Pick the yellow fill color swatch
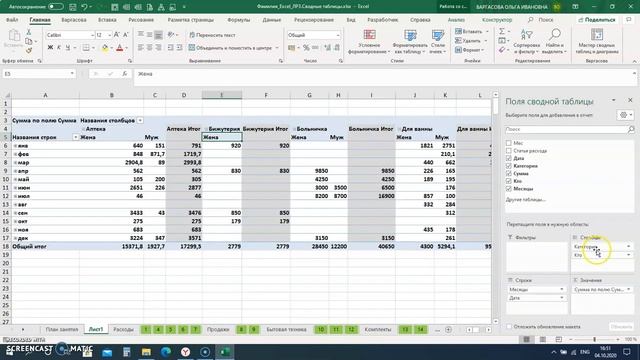The image size is (640, 360). 105,48
